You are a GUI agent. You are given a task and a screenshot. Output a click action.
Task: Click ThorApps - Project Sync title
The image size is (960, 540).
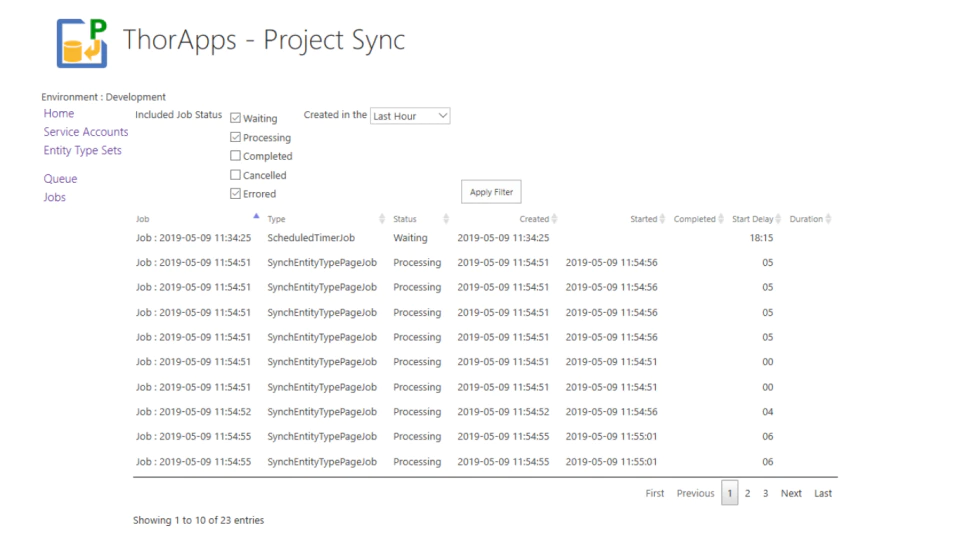pyautogui.click(x=264, y=40)
